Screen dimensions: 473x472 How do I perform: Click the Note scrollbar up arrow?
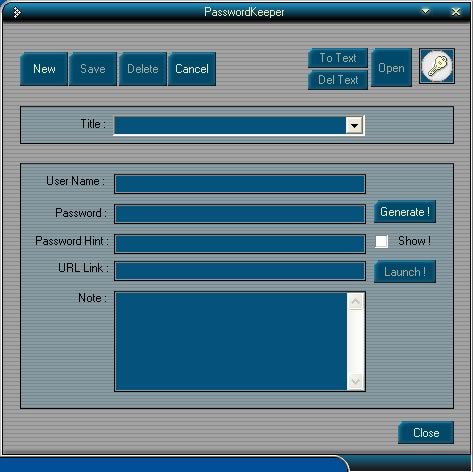click(x=355, y=301)
